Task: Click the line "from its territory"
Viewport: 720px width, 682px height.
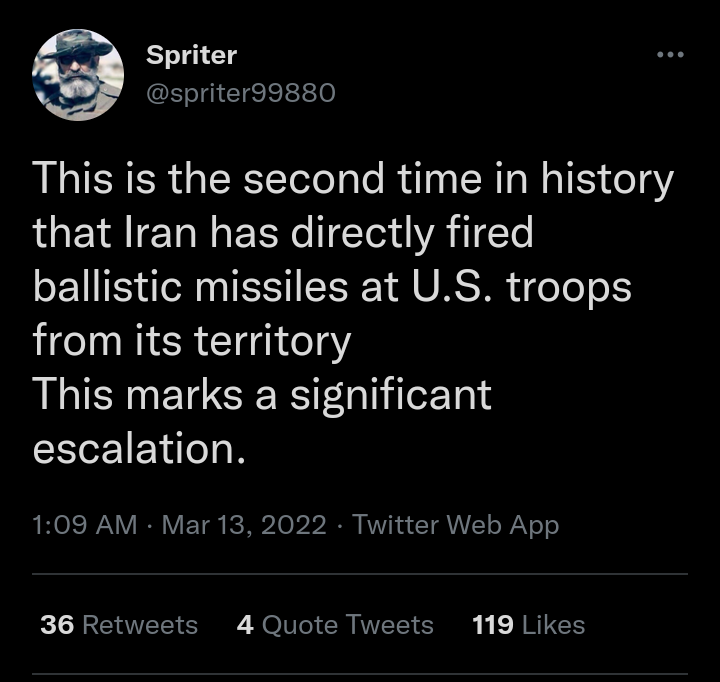Action: coord(191,342)
